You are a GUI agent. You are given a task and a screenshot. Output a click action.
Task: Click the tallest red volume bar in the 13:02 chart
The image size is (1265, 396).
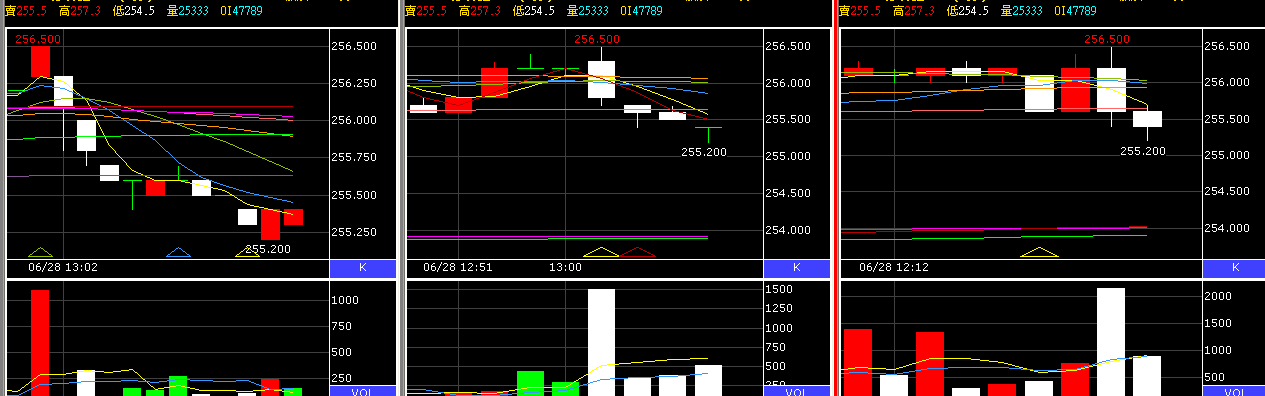(40, 342)
